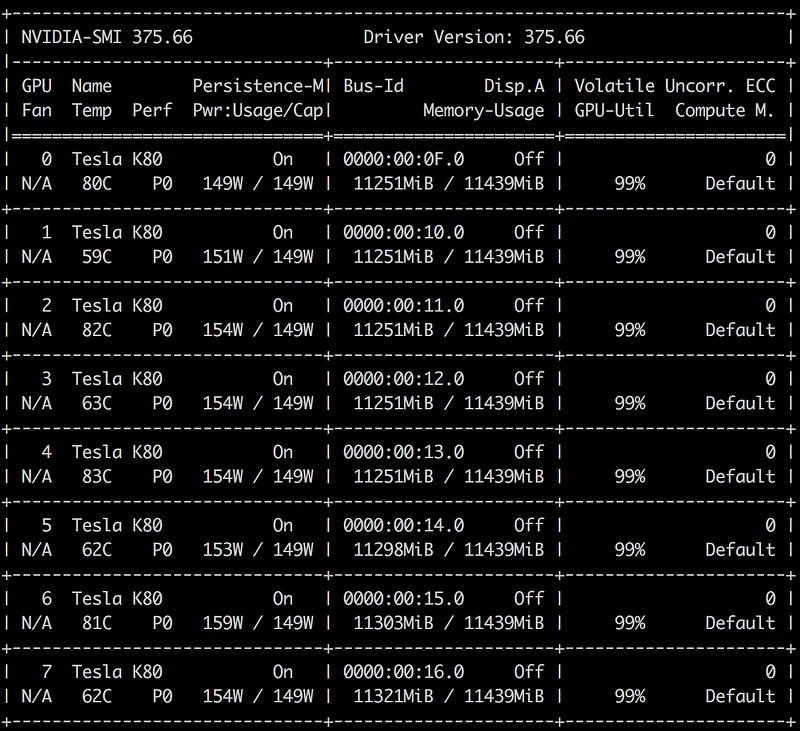The width and height of the screenshot is (800, 731).
Task: Click bus ID "0000:00:13.0"
Action: click(404, 452)
